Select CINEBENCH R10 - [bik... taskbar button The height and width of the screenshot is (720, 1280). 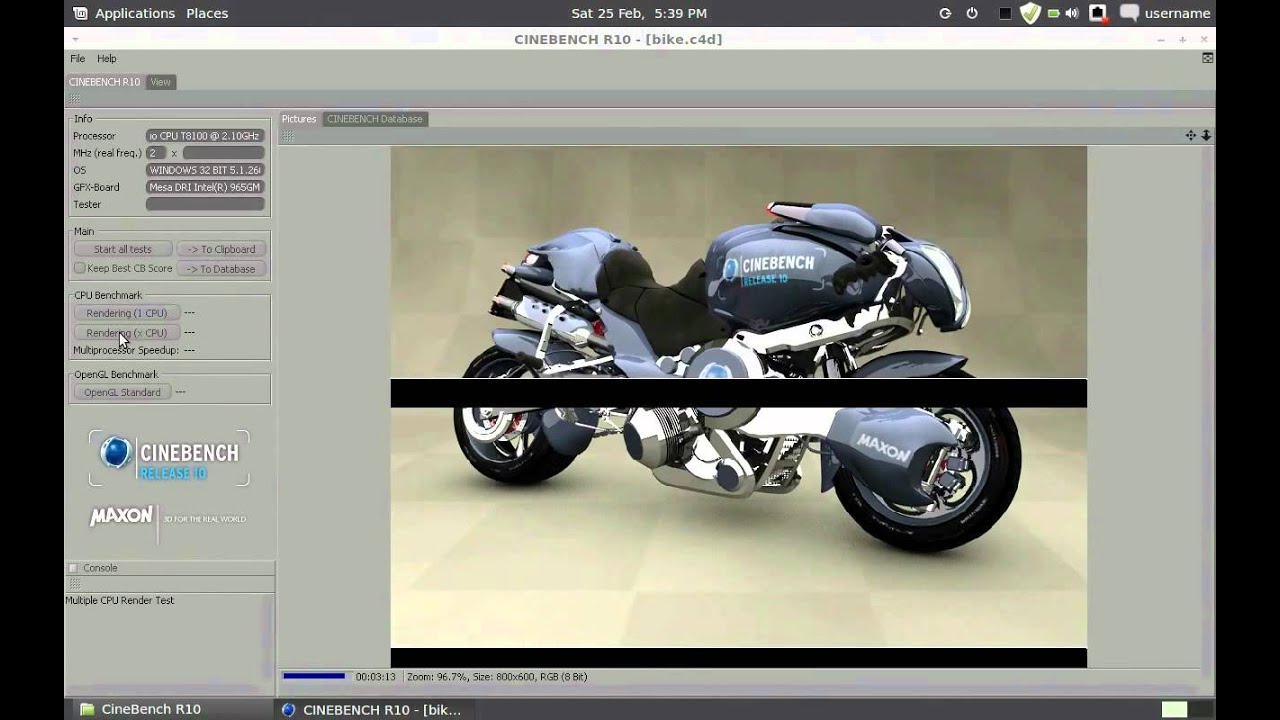click(372, 709)
